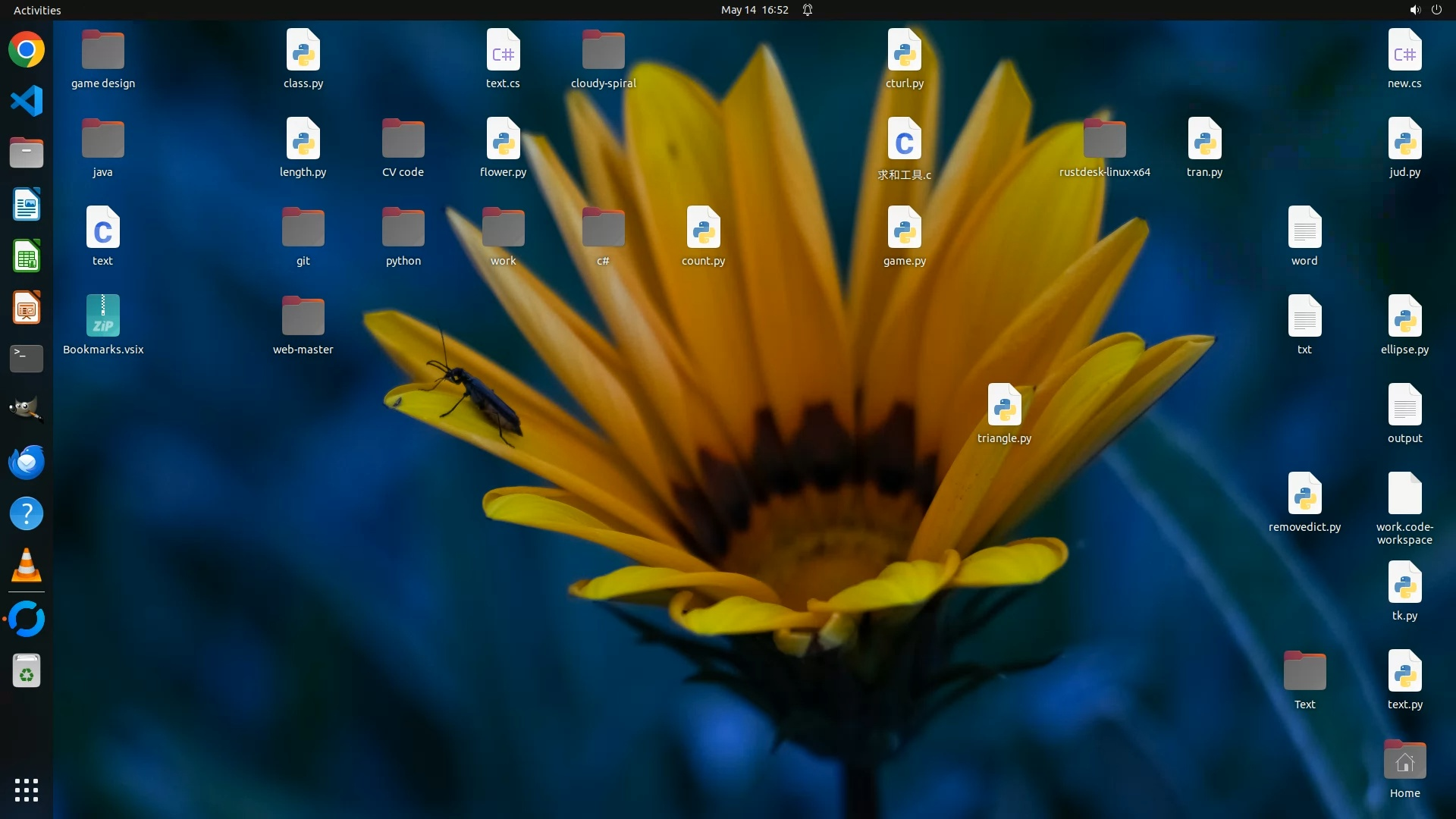Open the date and time menu
The image size is (1456, 819).
754,10
